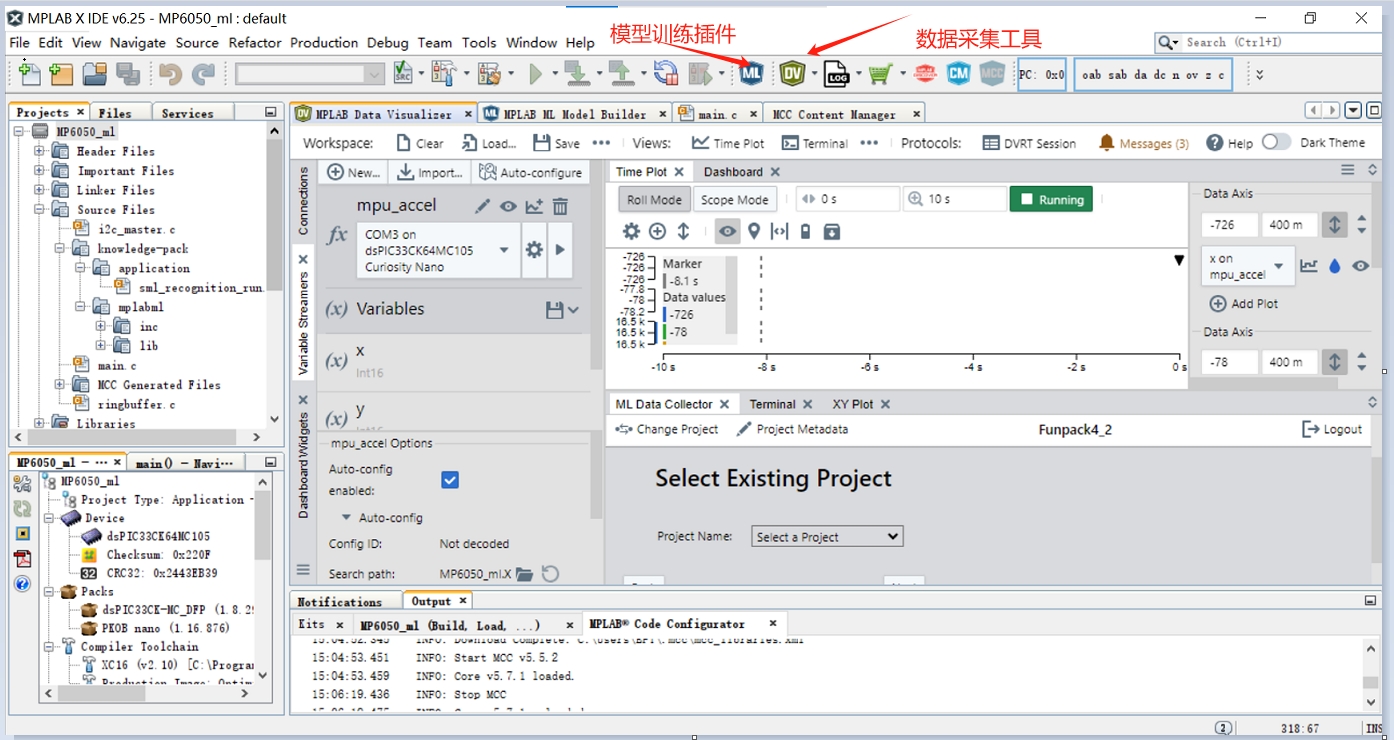Viewport: 1394px width, 740px height.
Task: Collapse the knowledge-pack folder node
Action: [59, 249]
